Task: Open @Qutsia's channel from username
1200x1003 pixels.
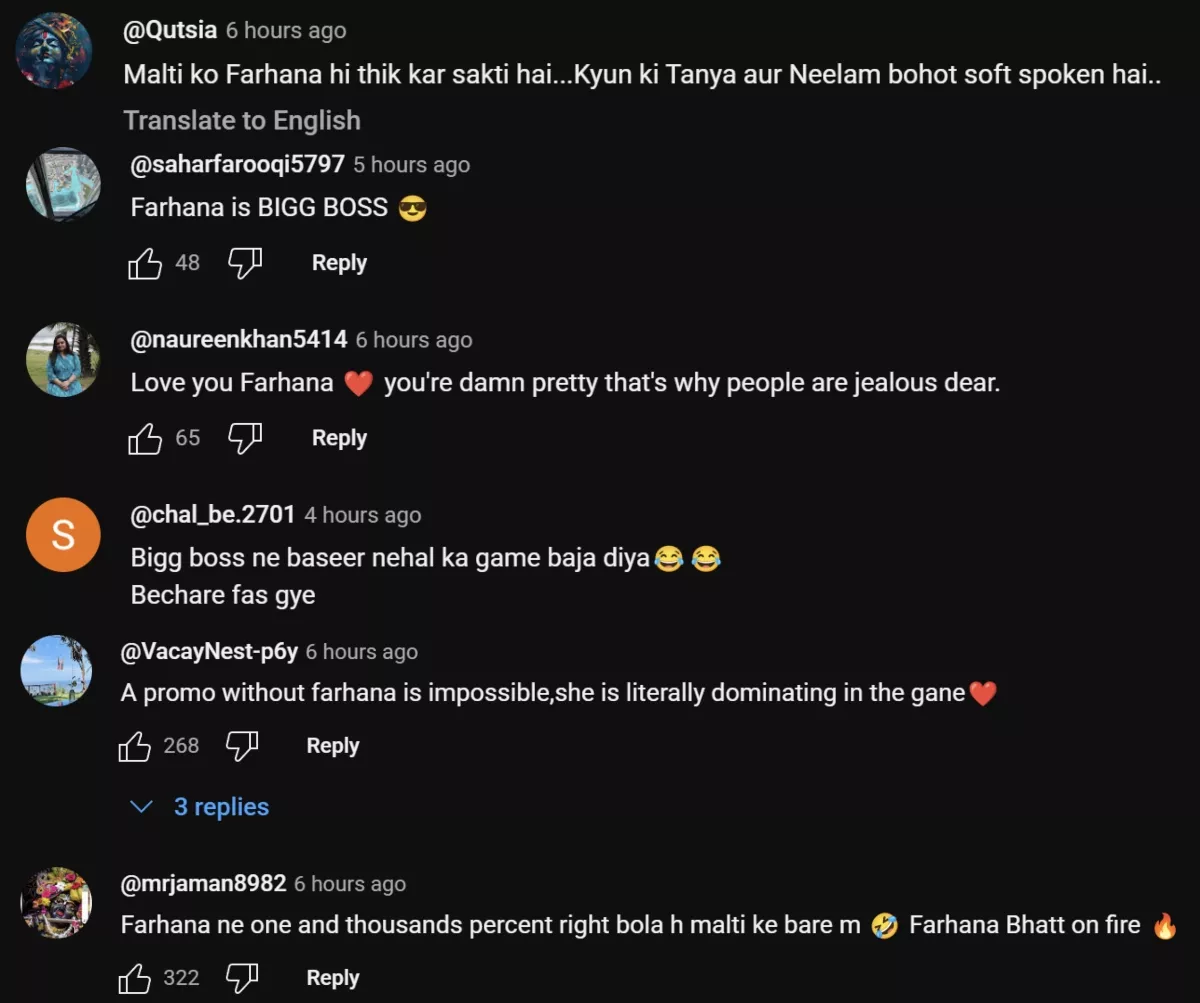Action: (x=169, y=30)
